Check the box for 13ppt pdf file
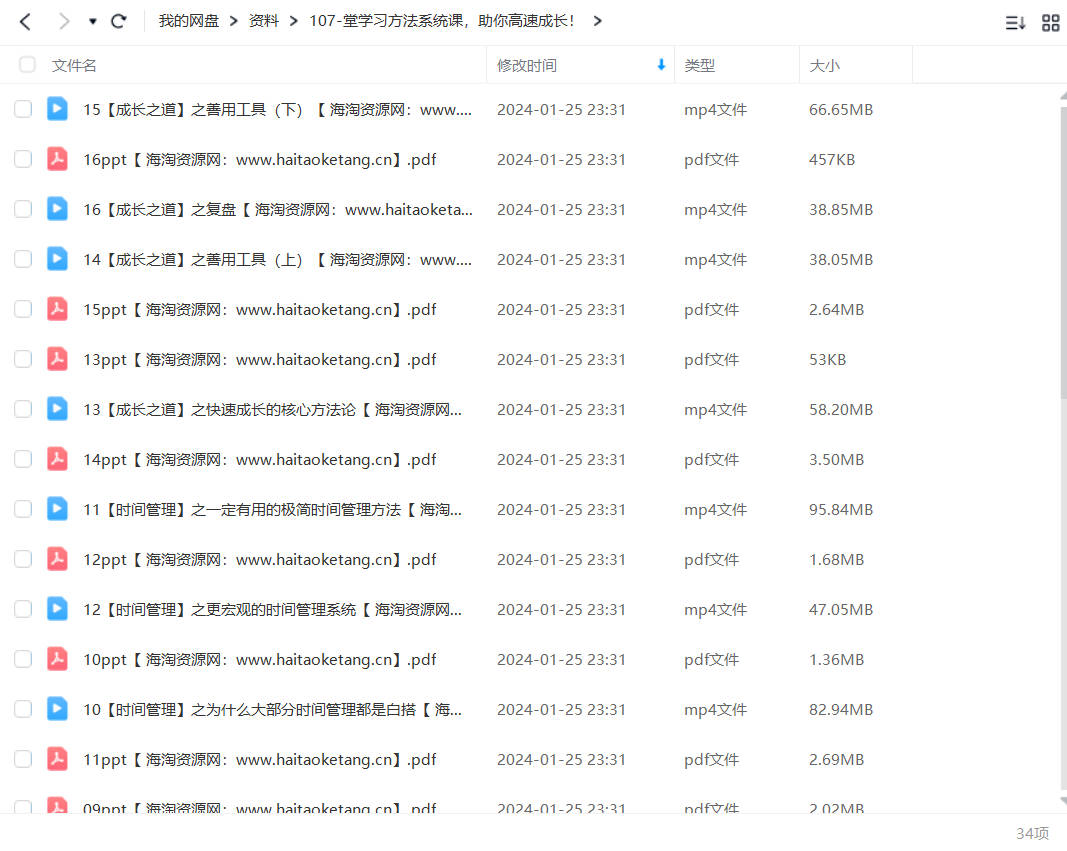 (23, 359)
